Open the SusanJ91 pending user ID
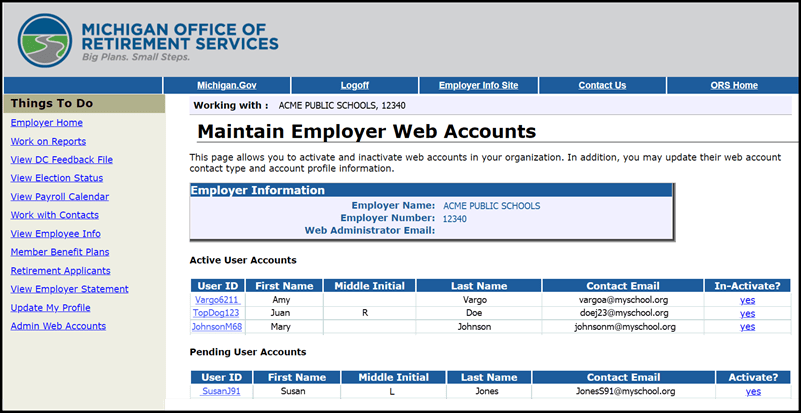This screenshot has width=801, height=413. pos(221,392)
